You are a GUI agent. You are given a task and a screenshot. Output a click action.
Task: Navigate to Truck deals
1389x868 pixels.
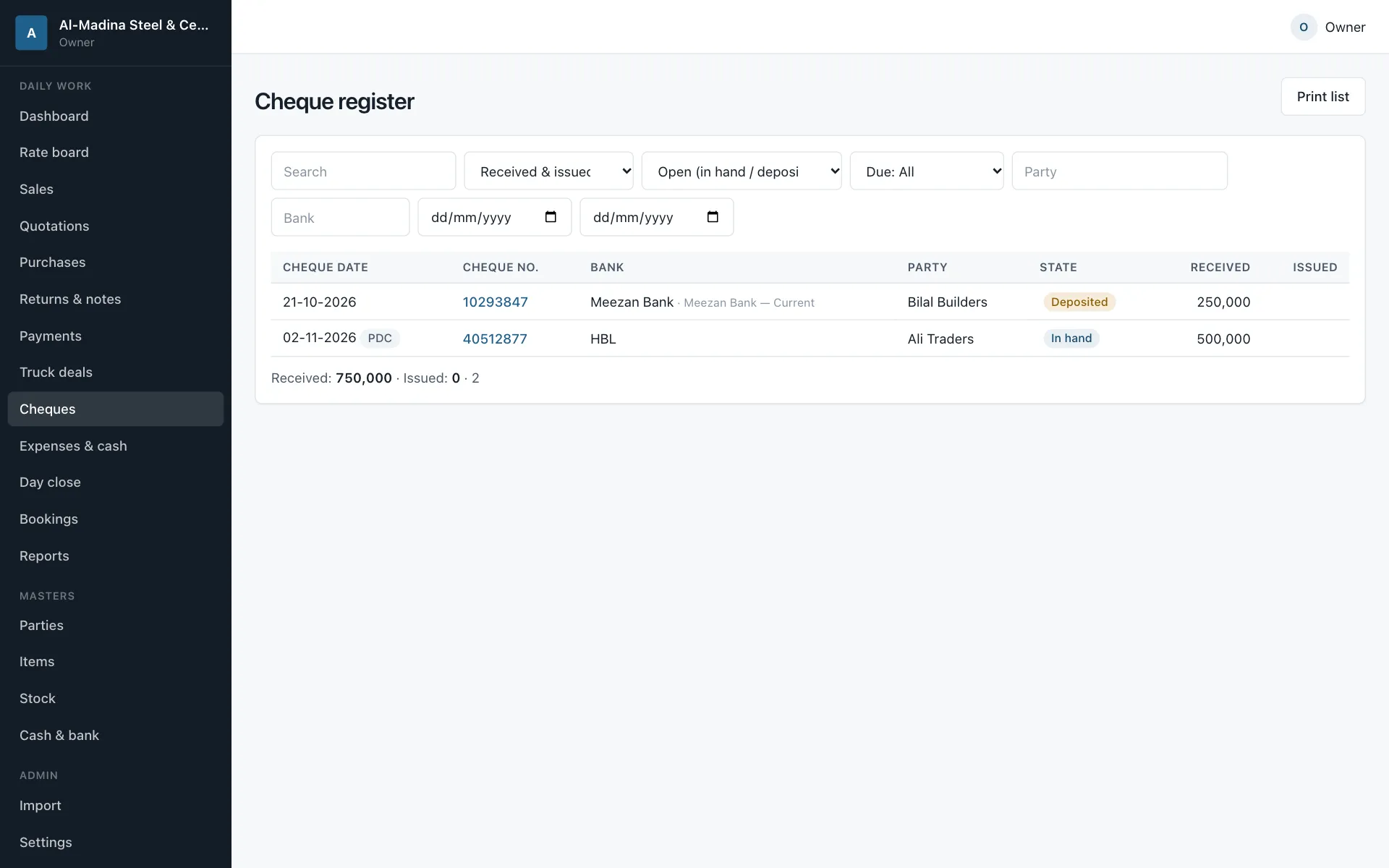point(116,373)
